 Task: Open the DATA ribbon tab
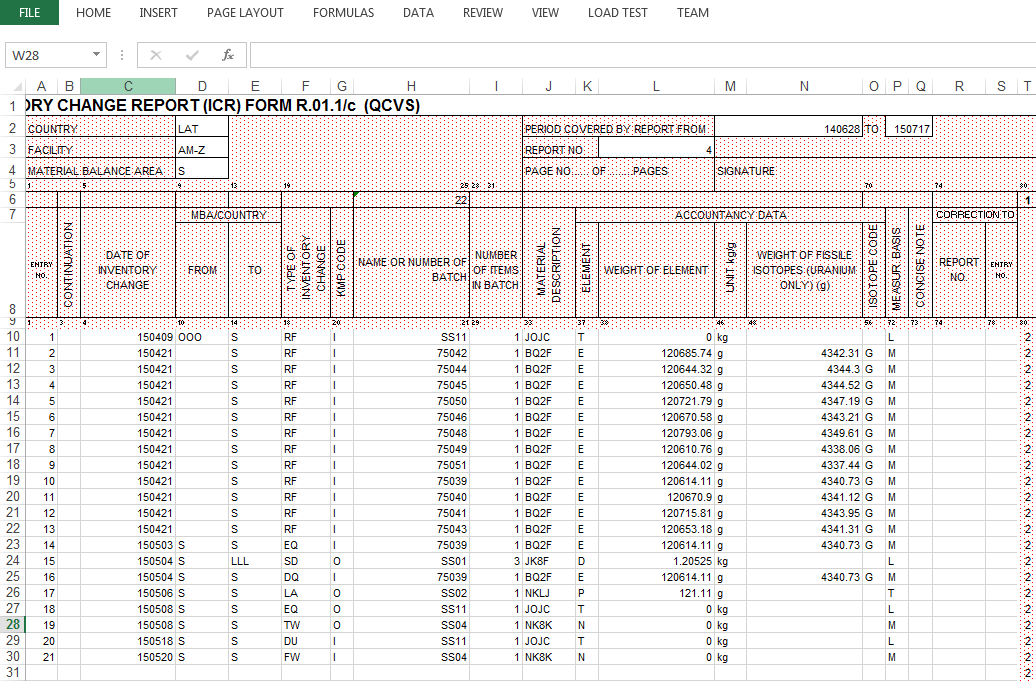(418, 13)
